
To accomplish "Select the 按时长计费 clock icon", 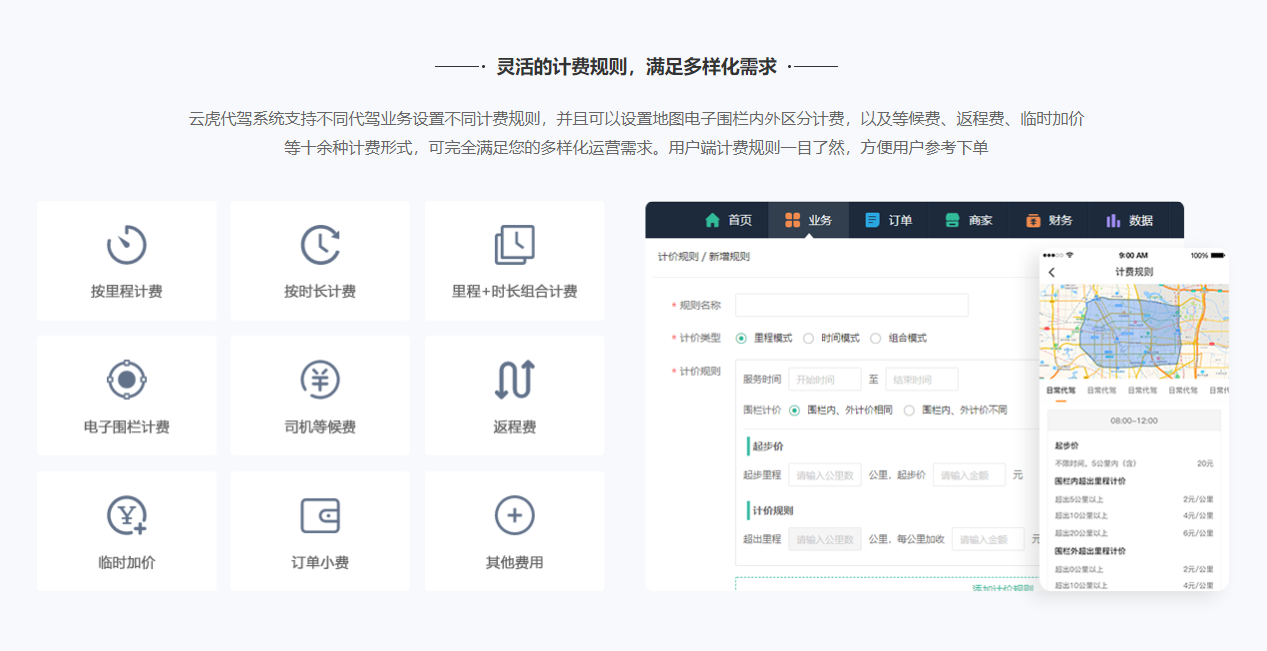I will [x=320, y=245].
